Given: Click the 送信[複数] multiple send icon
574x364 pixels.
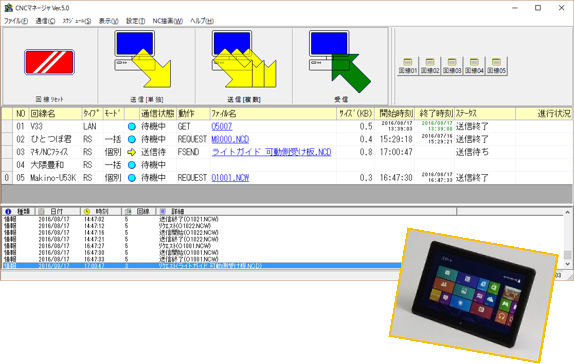Looking at the screenshot, I should [x=244, y=59].
